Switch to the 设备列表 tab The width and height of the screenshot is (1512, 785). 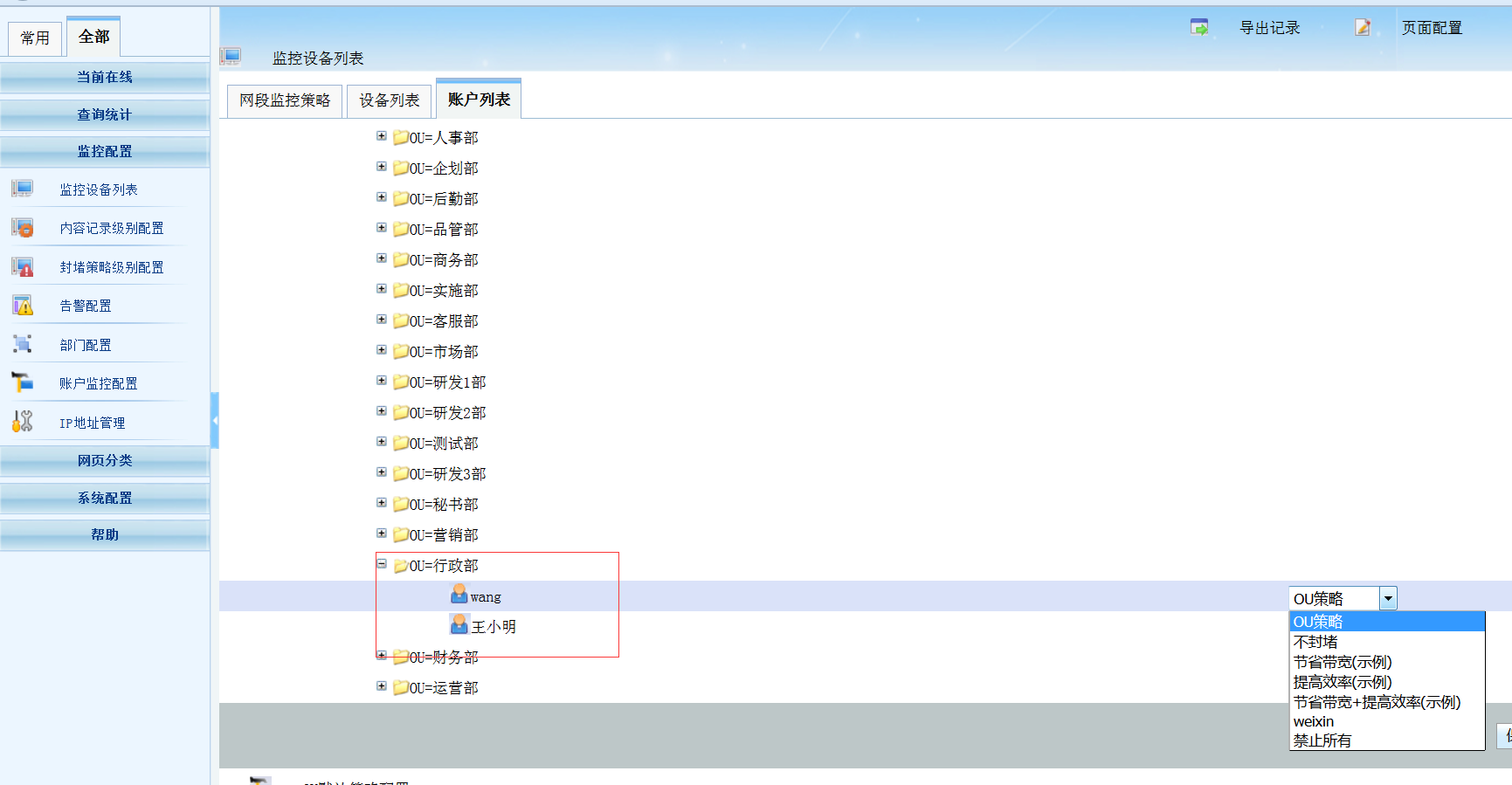tap(390, 100)
